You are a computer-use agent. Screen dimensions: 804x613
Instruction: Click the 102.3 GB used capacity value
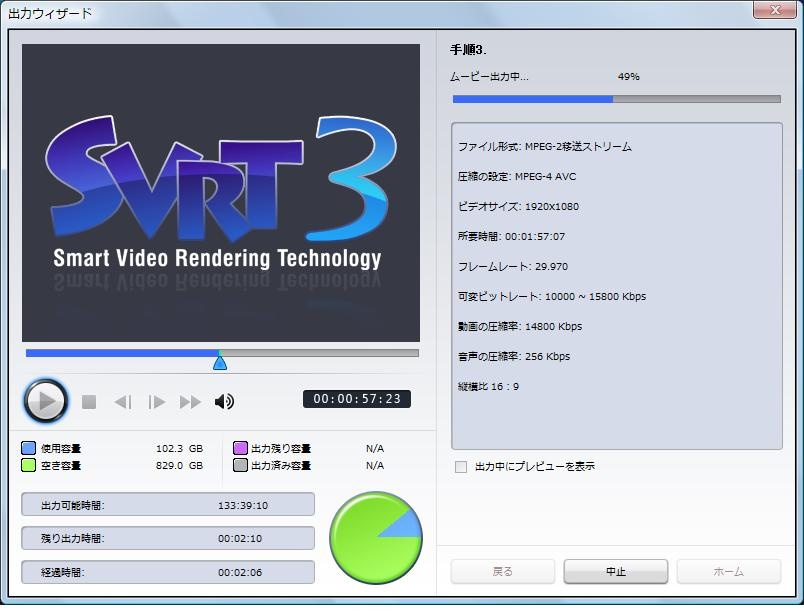[179, 448]
